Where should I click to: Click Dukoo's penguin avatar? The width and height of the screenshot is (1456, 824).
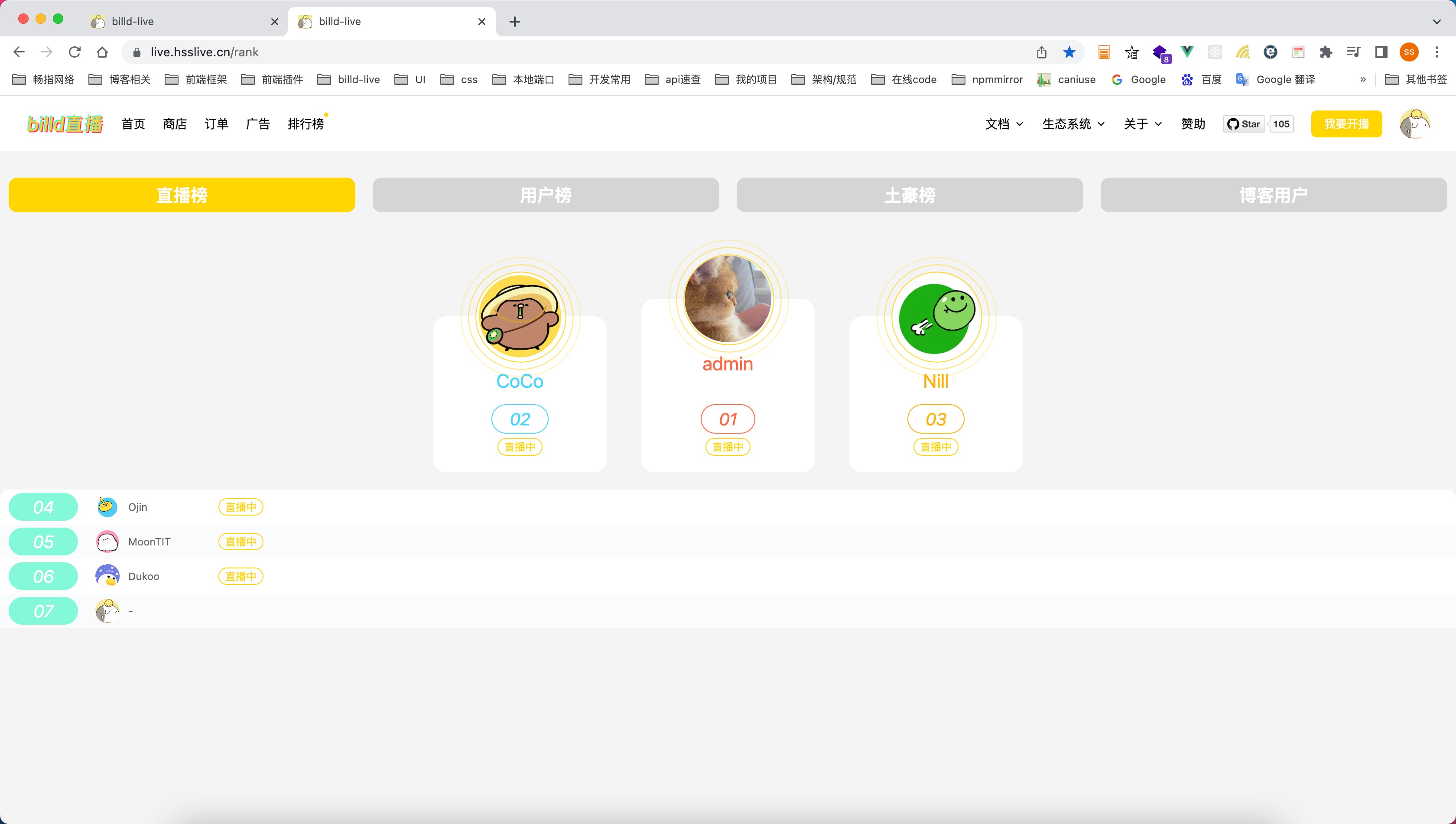[x=107, y=576]
